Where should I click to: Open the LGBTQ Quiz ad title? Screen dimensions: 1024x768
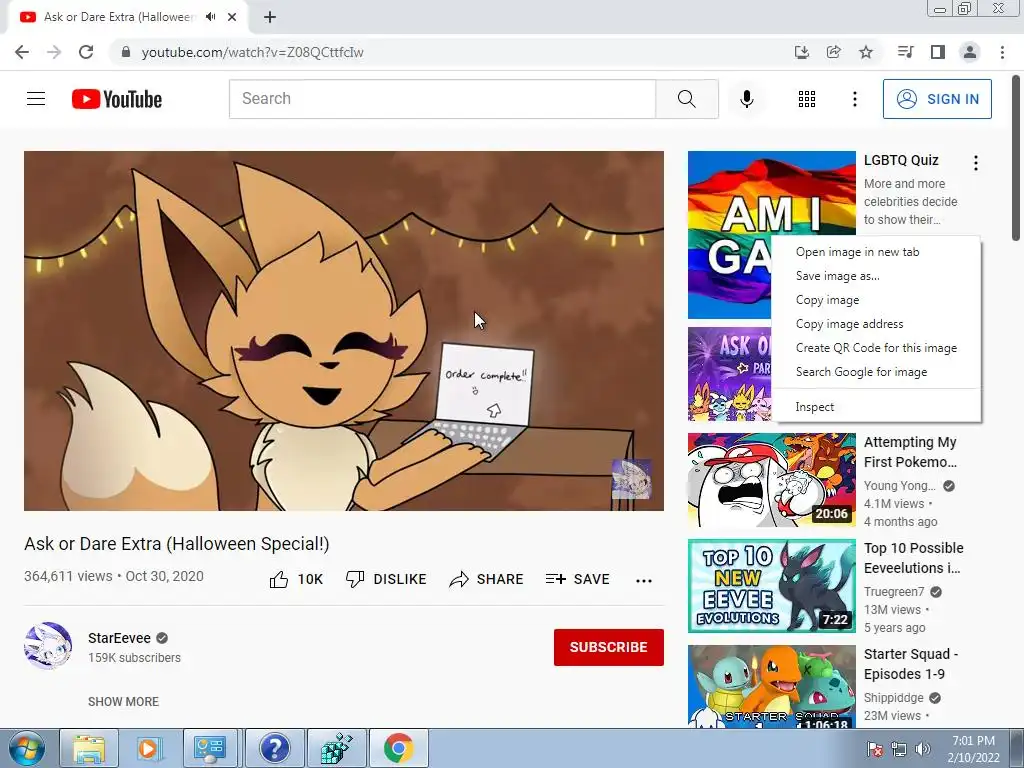tap(901, 160)
